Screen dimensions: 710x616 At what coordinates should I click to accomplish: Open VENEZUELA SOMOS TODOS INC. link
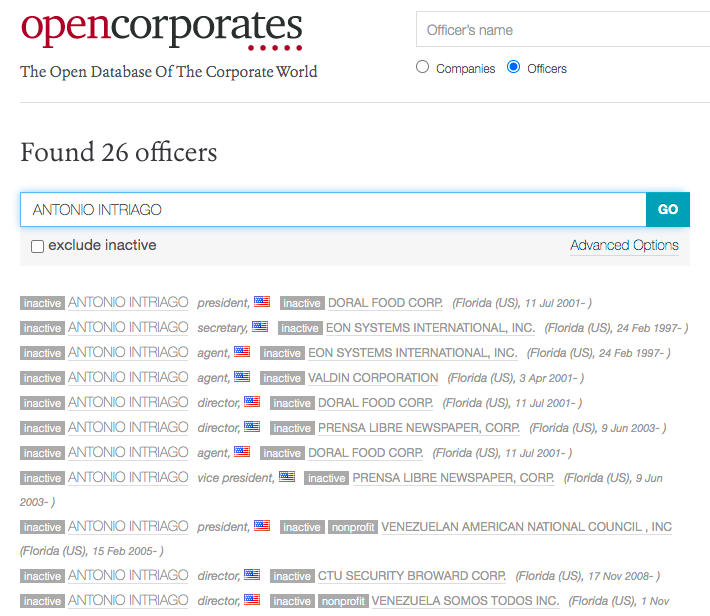[x=465, y=601]
